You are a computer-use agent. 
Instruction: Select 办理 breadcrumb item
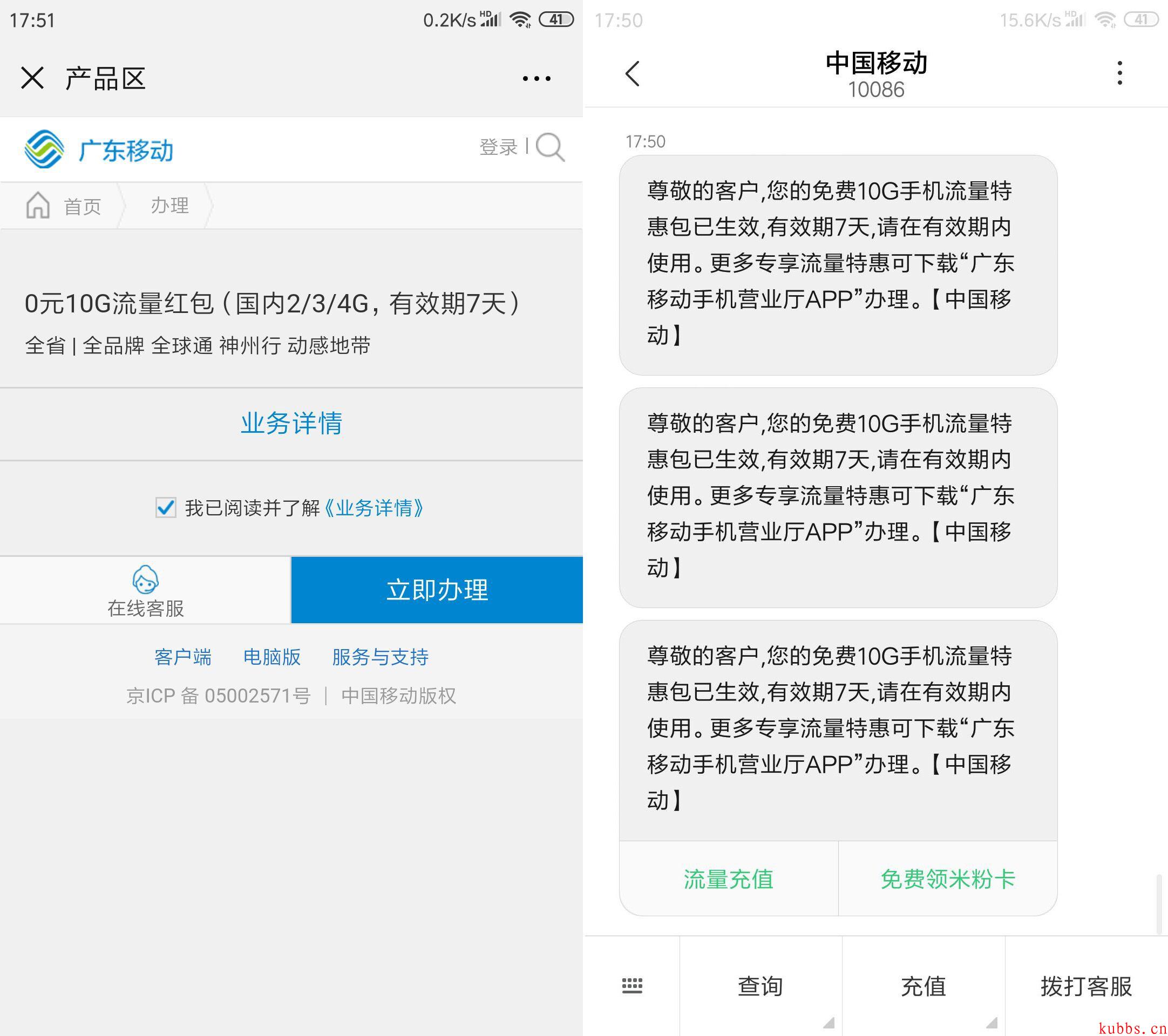tap(169, 206)
